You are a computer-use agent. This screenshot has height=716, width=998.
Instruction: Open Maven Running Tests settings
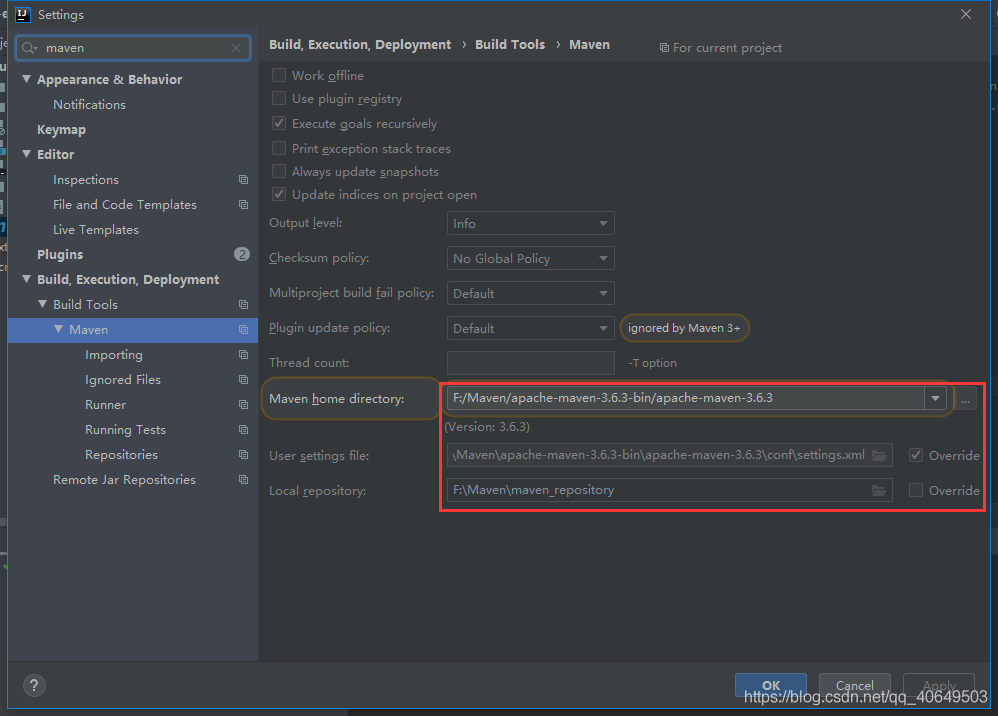125,430
